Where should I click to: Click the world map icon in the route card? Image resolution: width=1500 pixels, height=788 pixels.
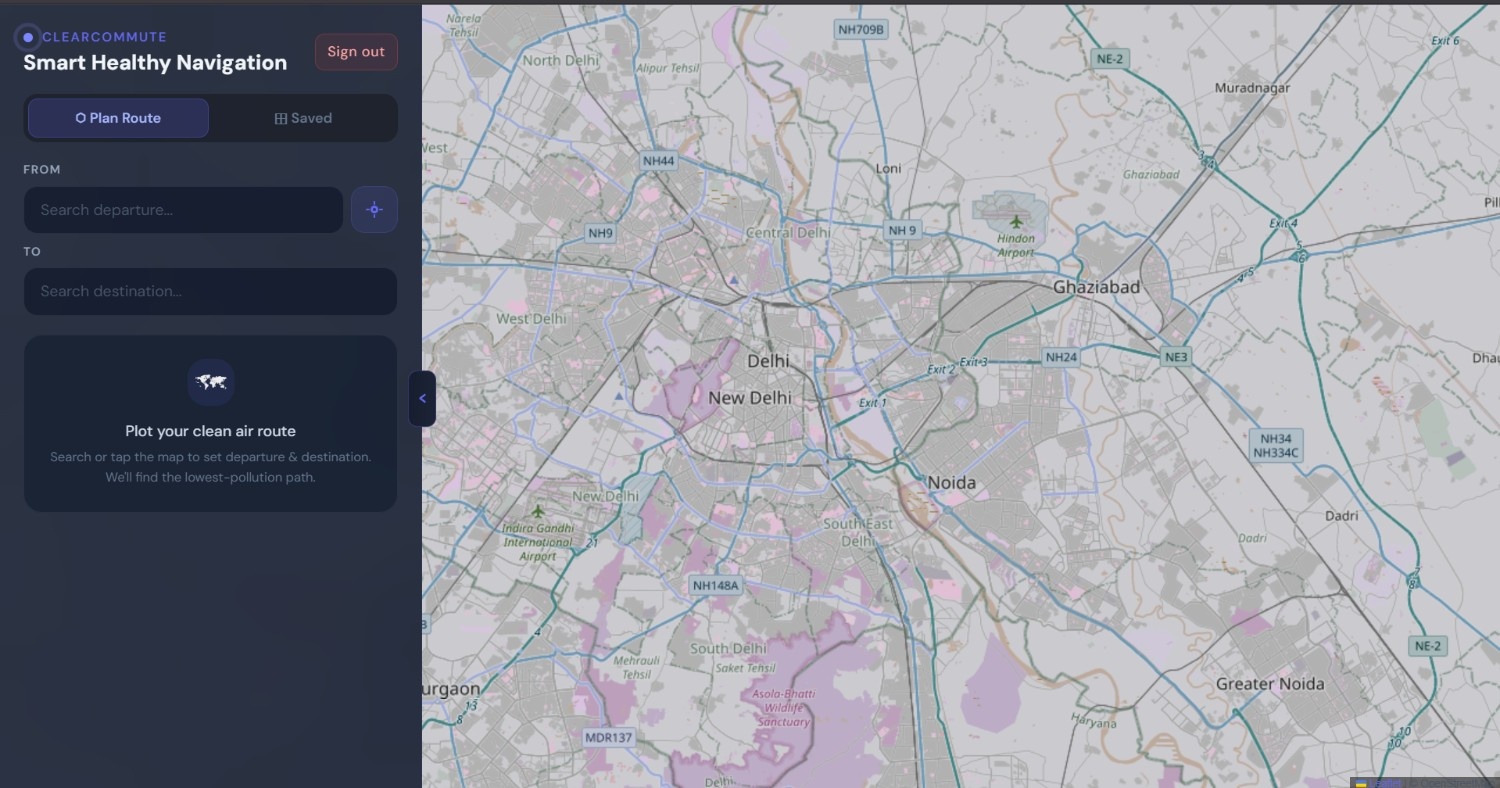coord(211,382)
